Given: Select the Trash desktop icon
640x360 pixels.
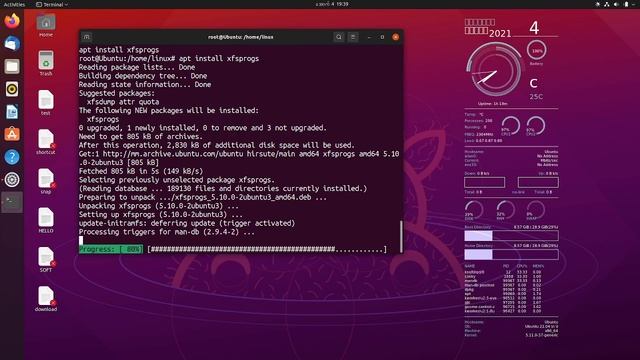Looking at the screenshot, I should 46,63.
